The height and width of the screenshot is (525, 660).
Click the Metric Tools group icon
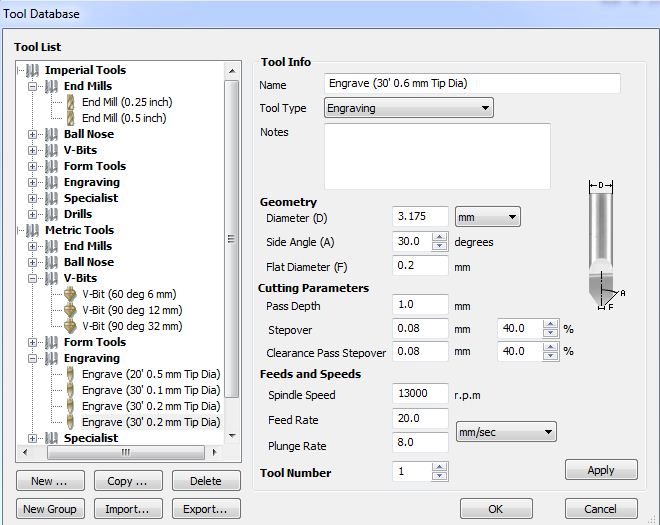click(x=32, y=230)
